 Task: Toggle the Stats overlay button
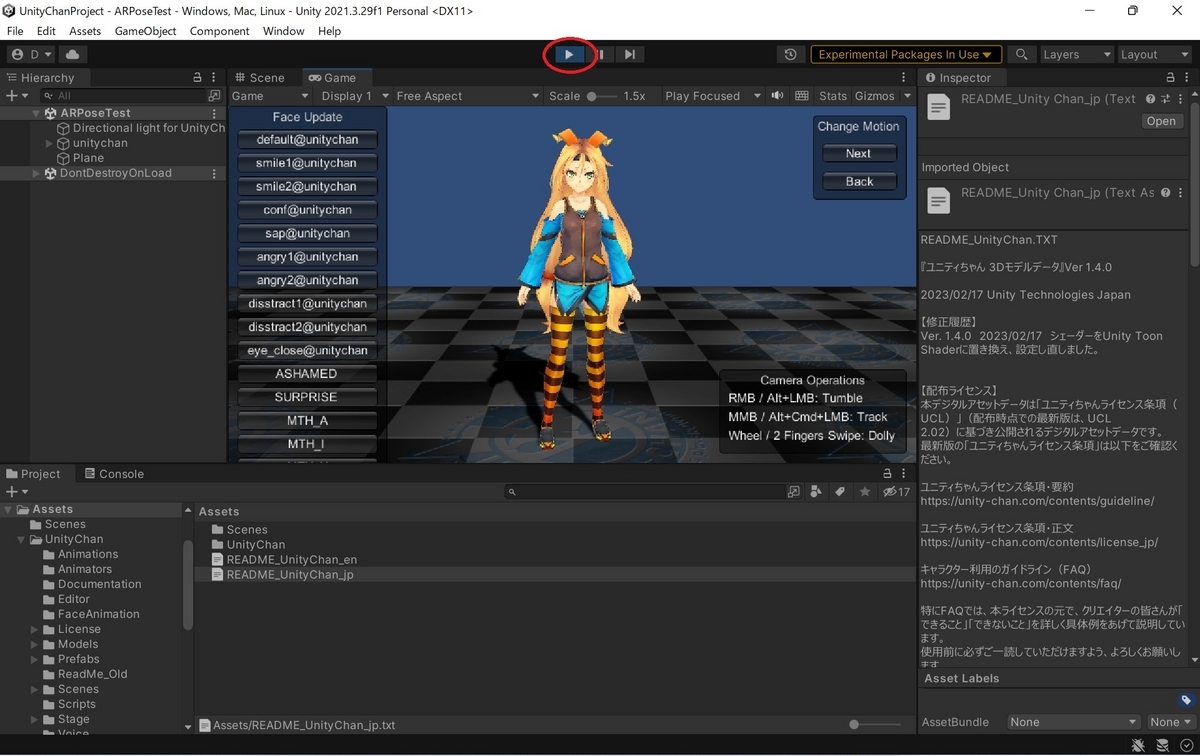point(832,96)
